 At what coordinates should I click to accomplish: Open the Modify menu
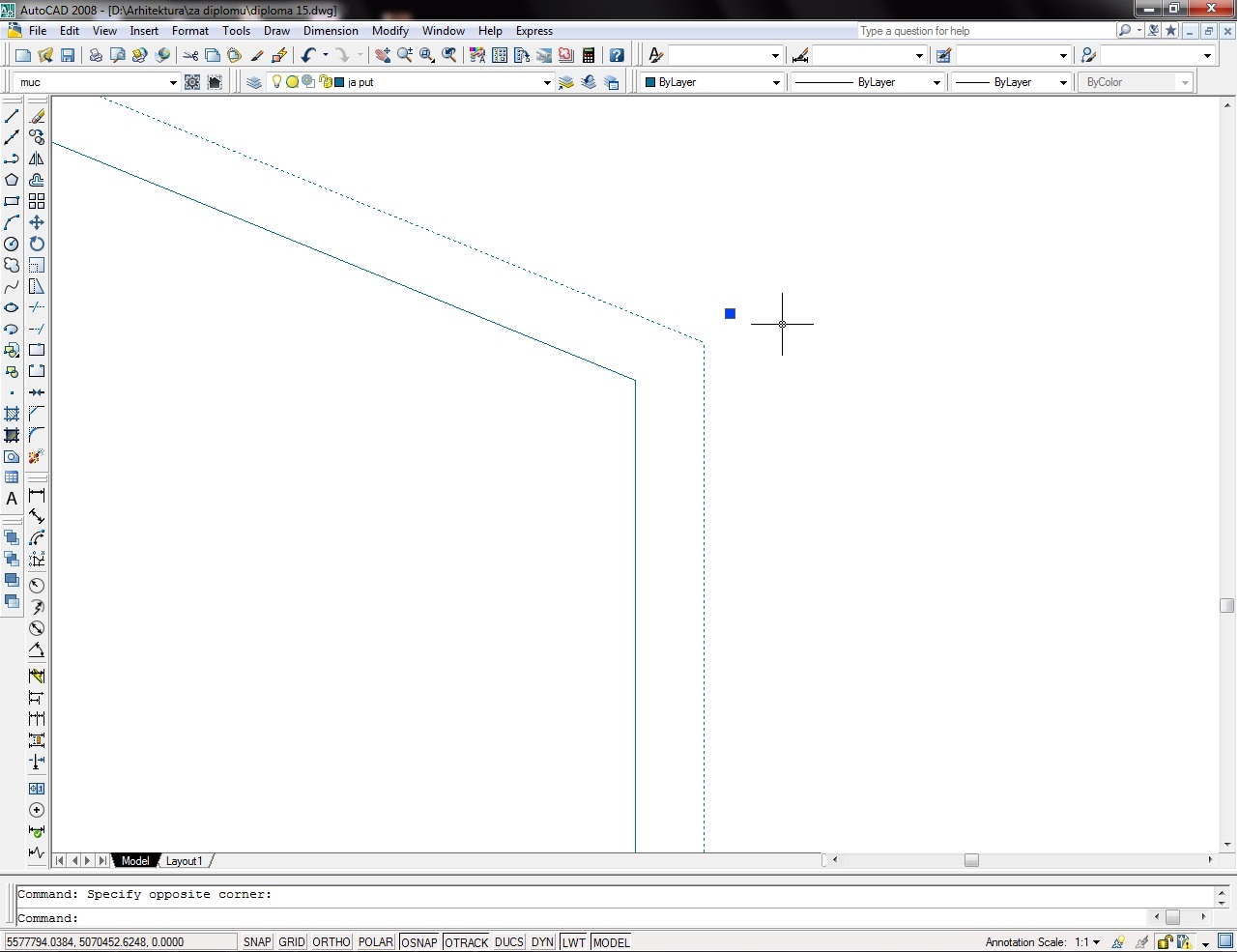[390, 31]
